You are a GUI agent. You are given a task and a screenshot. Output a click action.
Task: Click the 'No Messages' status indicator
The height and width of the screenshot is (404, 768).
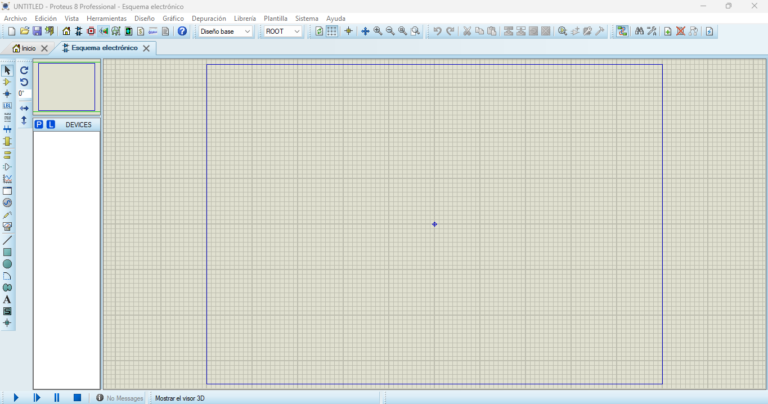tap(120, 399)
